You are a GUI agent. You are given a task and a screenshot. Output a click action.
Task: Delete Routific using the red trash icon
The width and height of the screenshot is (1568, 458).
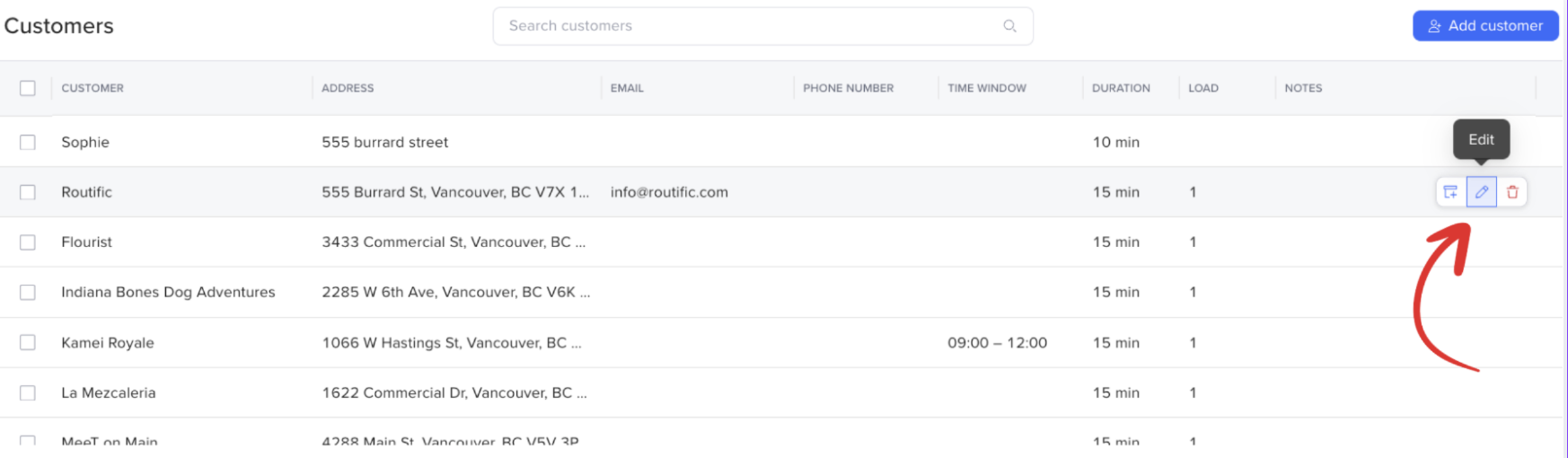pos(1512,192)
